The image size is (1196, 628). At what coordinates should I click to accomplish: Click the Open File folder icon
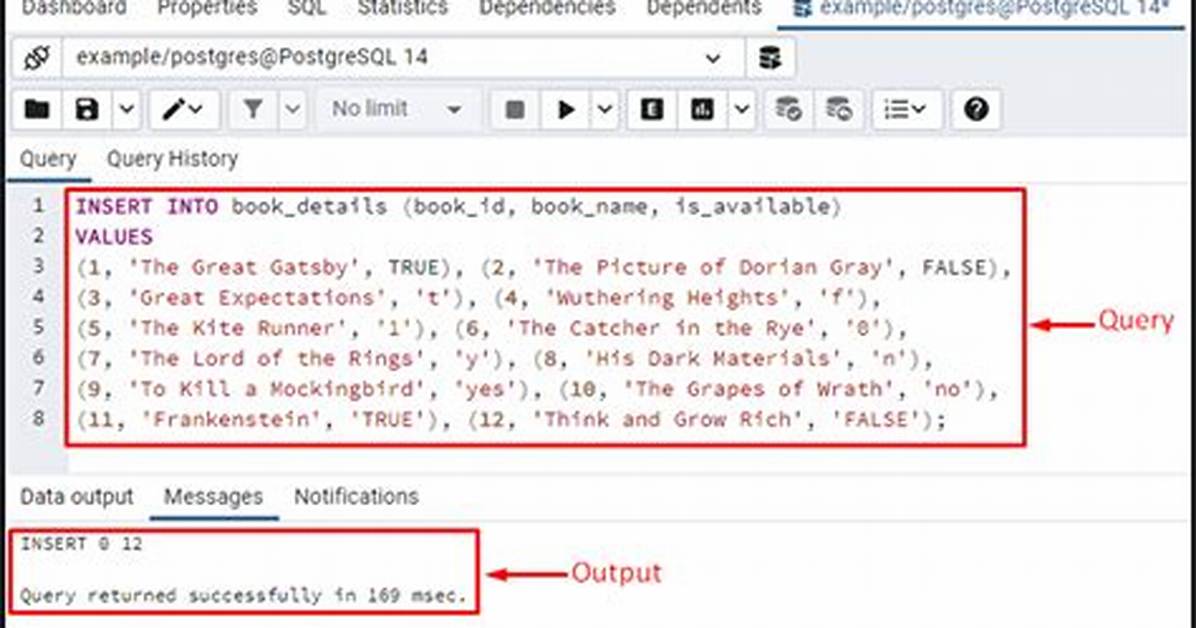tap(37, 110)
